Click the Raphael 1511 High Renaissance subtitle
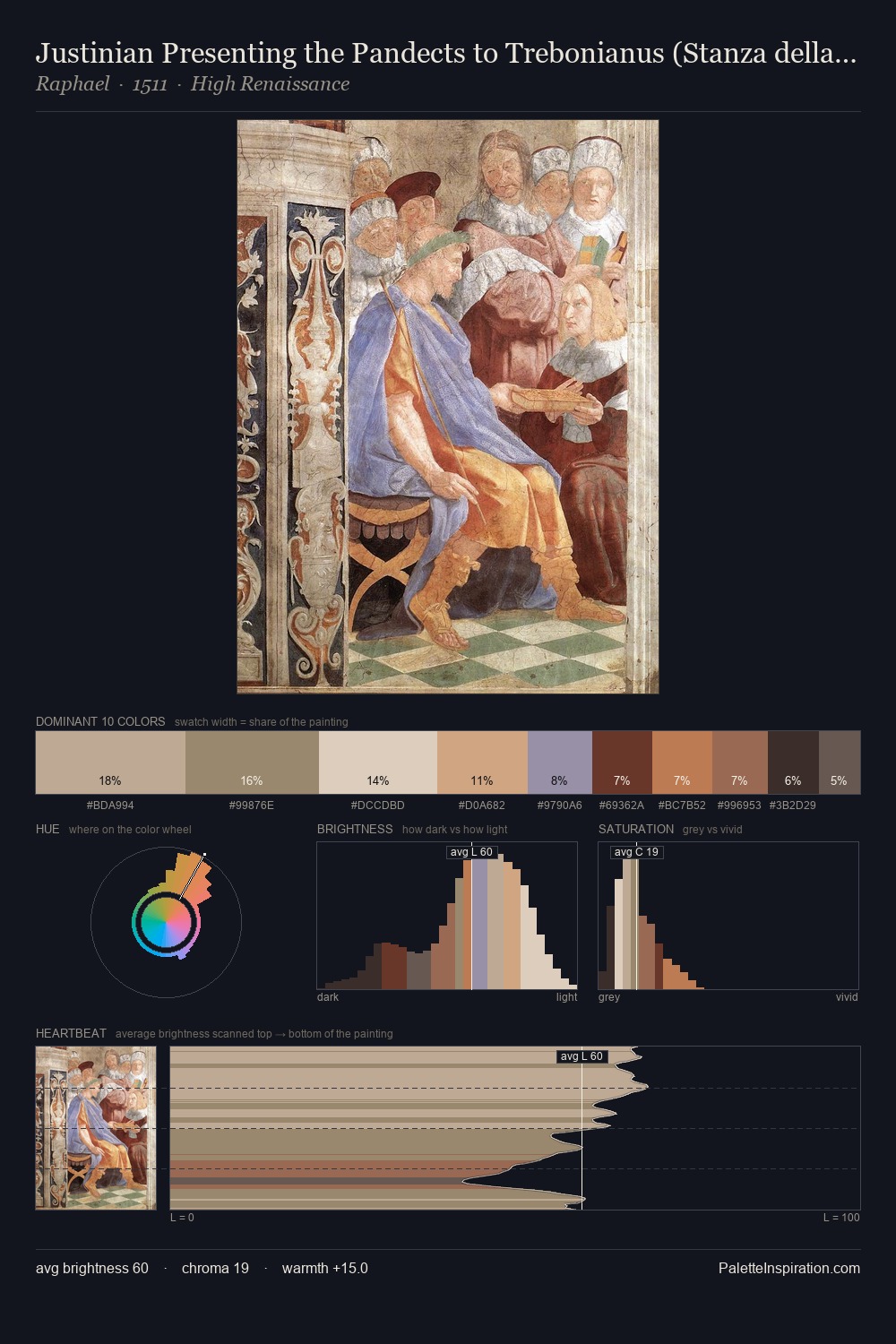896x1344 pixels. click(193, 84)
